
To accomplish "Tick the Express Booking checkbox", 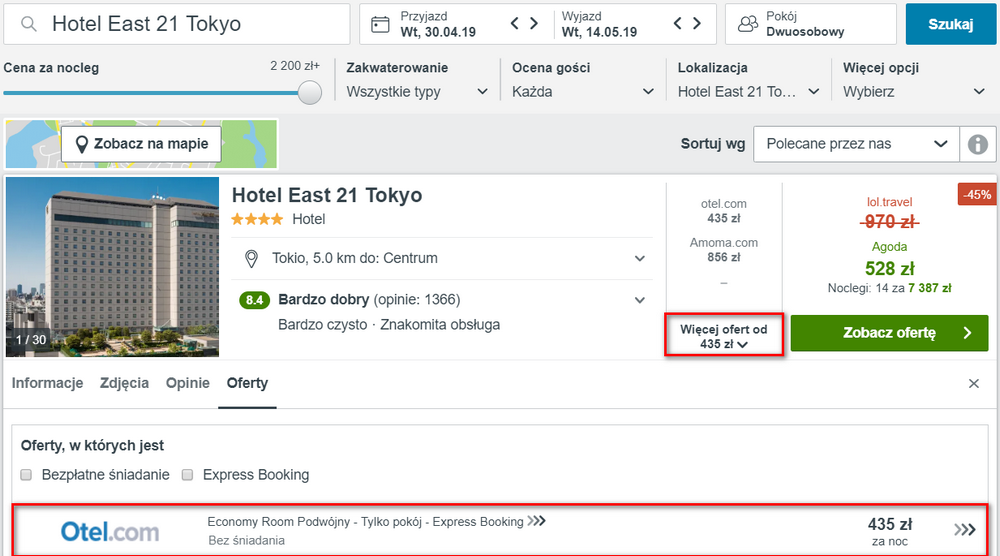I will click(x=188, y=474).
